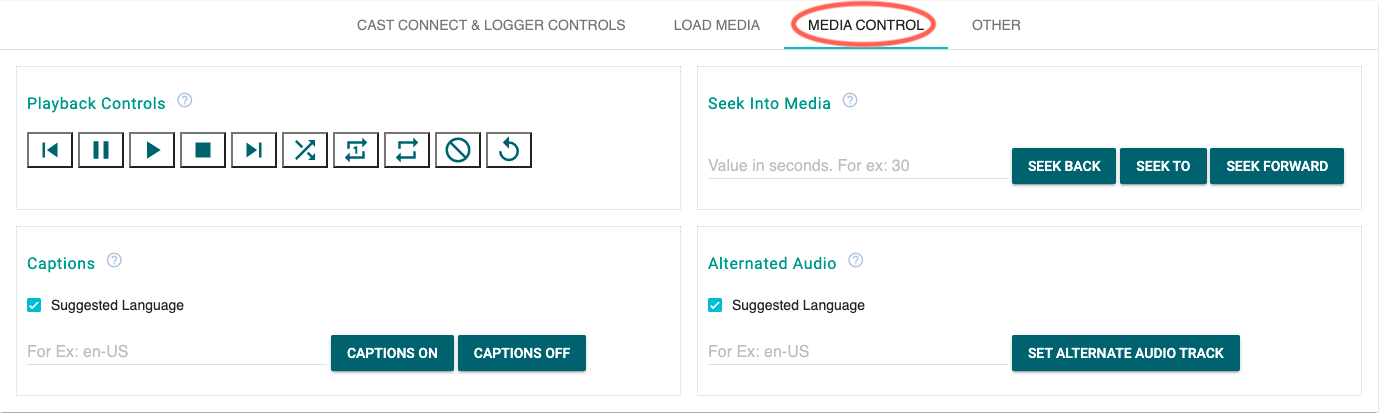Uncheck Suggested Language under Captions
The height and width of the screenshot is (413, 1379).
tap(34, 305)
